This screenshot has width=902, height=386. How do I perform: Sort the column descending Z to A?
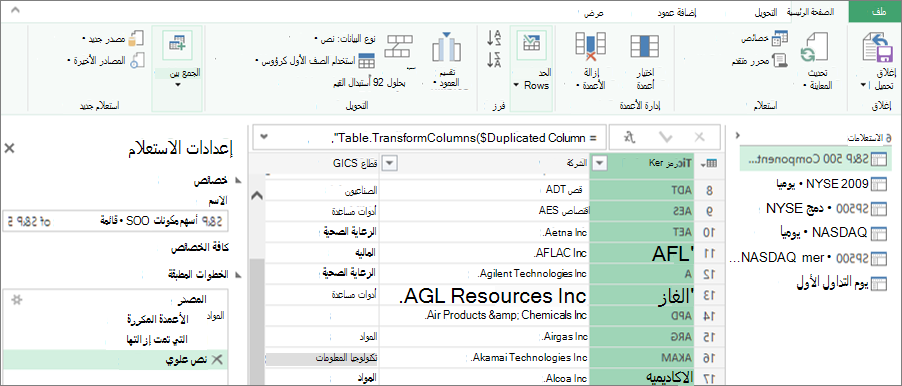494,60
